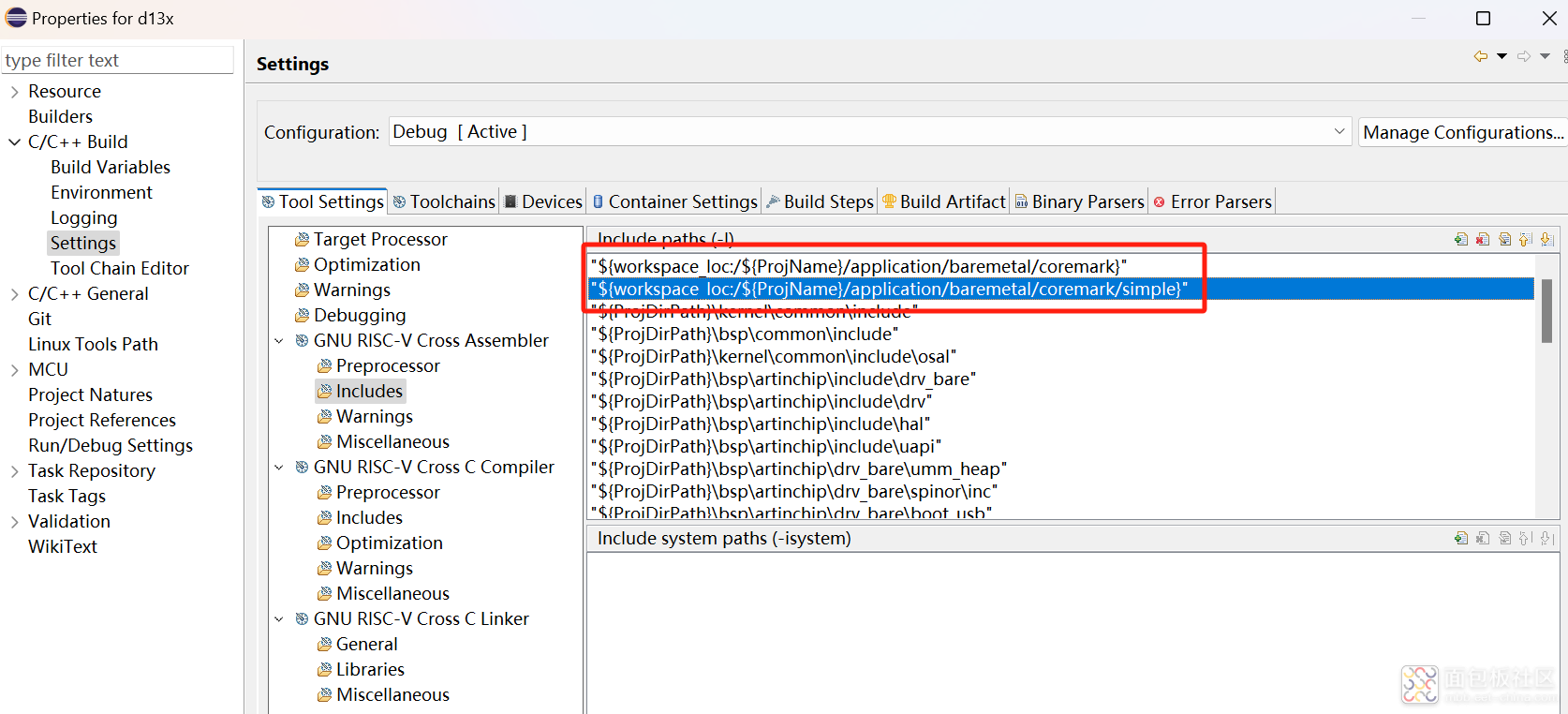This screenshot has width=1568, height=714.
Task: Open the Configuration combo box
Action: [x=870, y=131]
